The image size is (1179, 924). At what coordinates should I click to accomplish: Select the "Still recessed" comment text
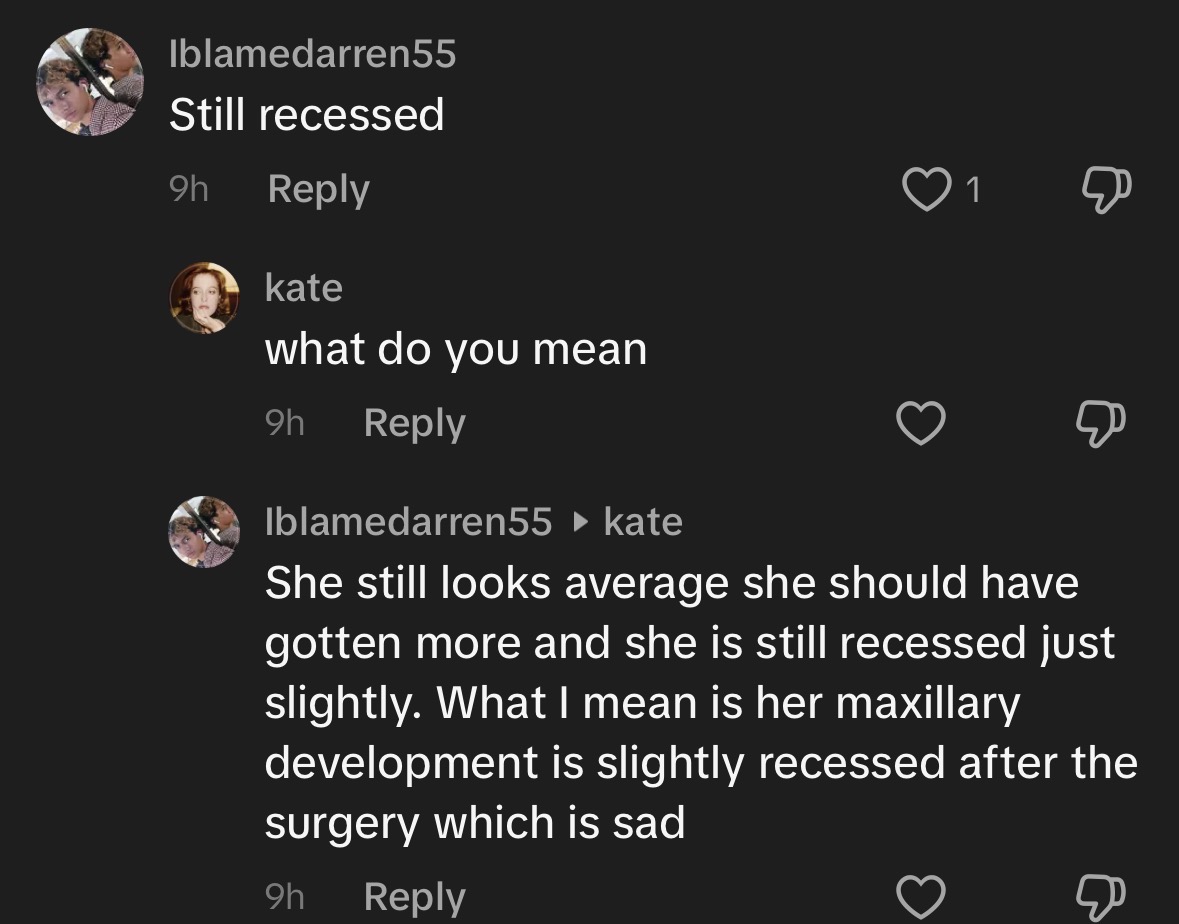point(306,115)
